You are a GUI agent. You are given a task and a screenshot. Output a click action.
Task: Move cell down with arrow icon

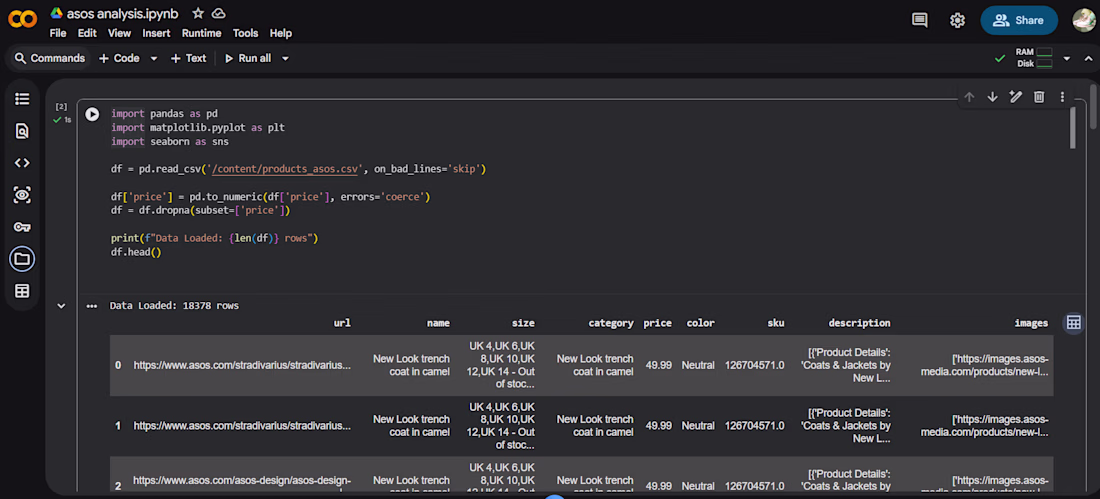992,97
